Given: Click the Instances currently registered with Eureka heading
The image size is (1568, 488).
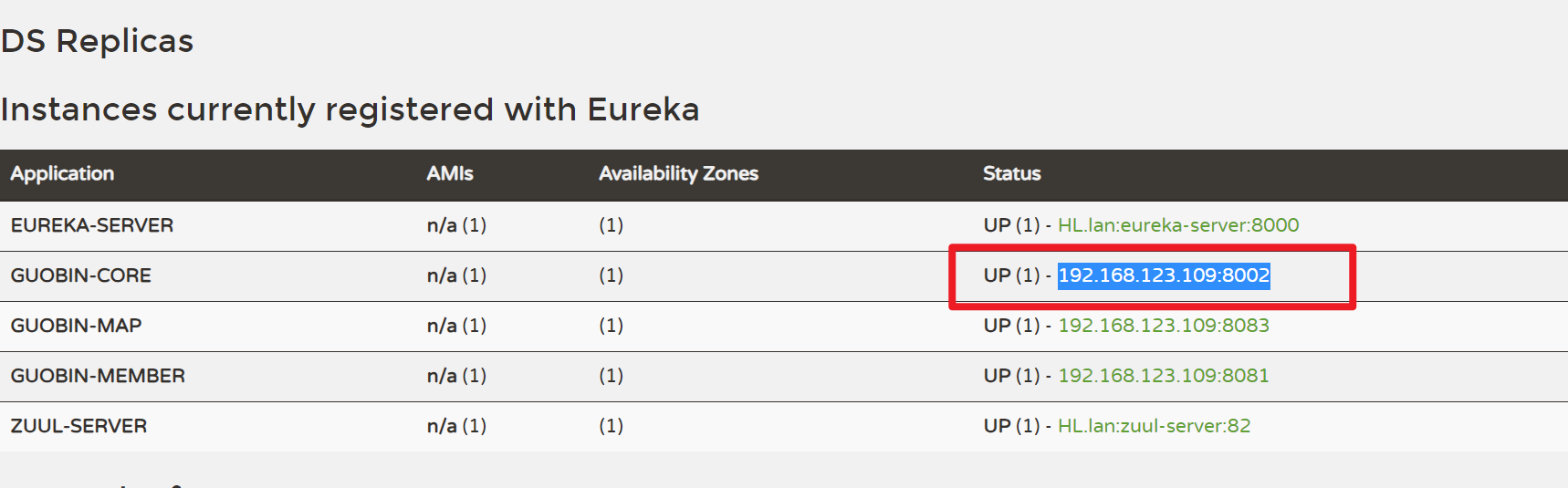Looking at the screenshot, I should 350,109.
